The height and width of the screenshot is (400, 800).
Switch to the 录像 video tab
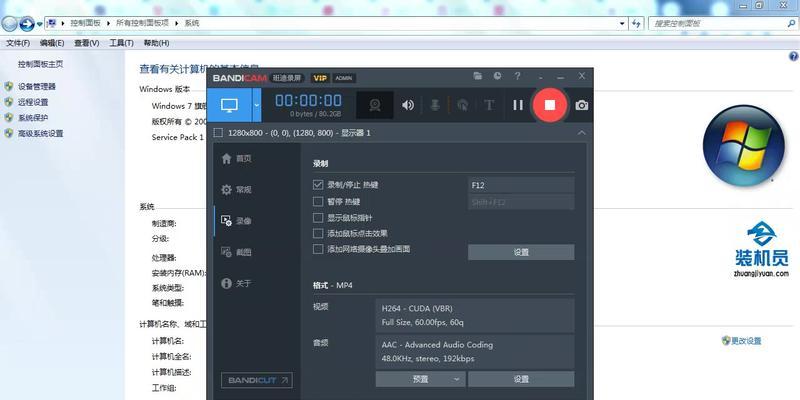coord(237,221)
